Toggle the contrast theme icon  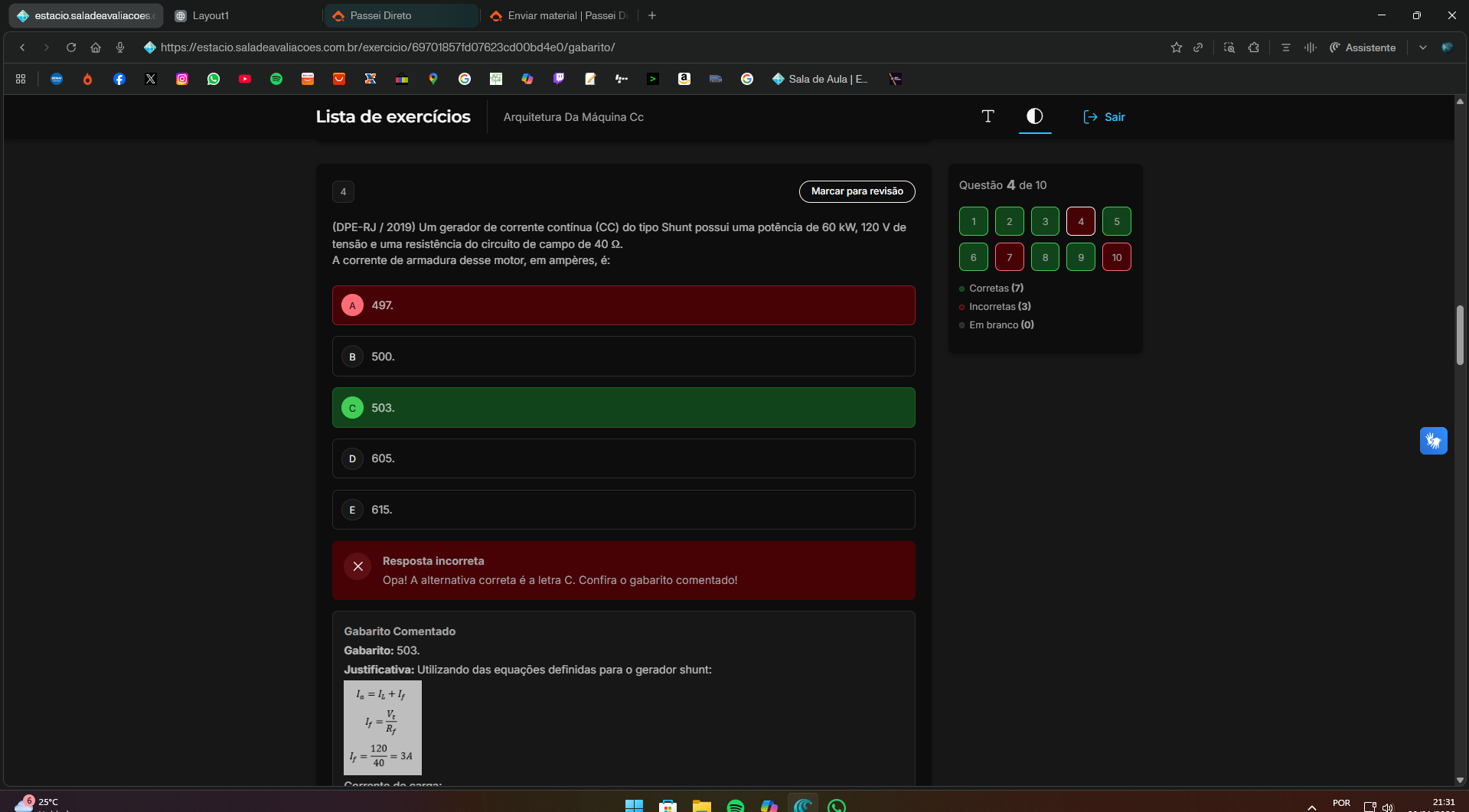1034,116
